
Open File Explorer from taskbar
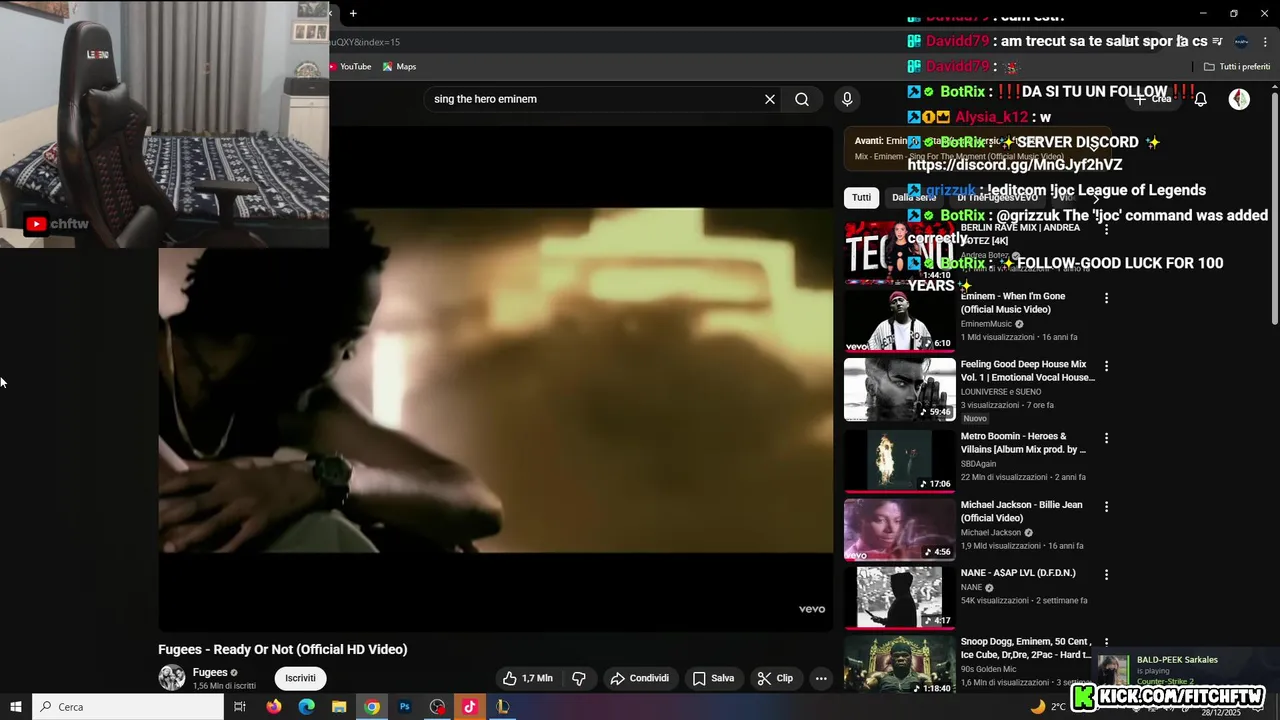click(x=339, y=707)
